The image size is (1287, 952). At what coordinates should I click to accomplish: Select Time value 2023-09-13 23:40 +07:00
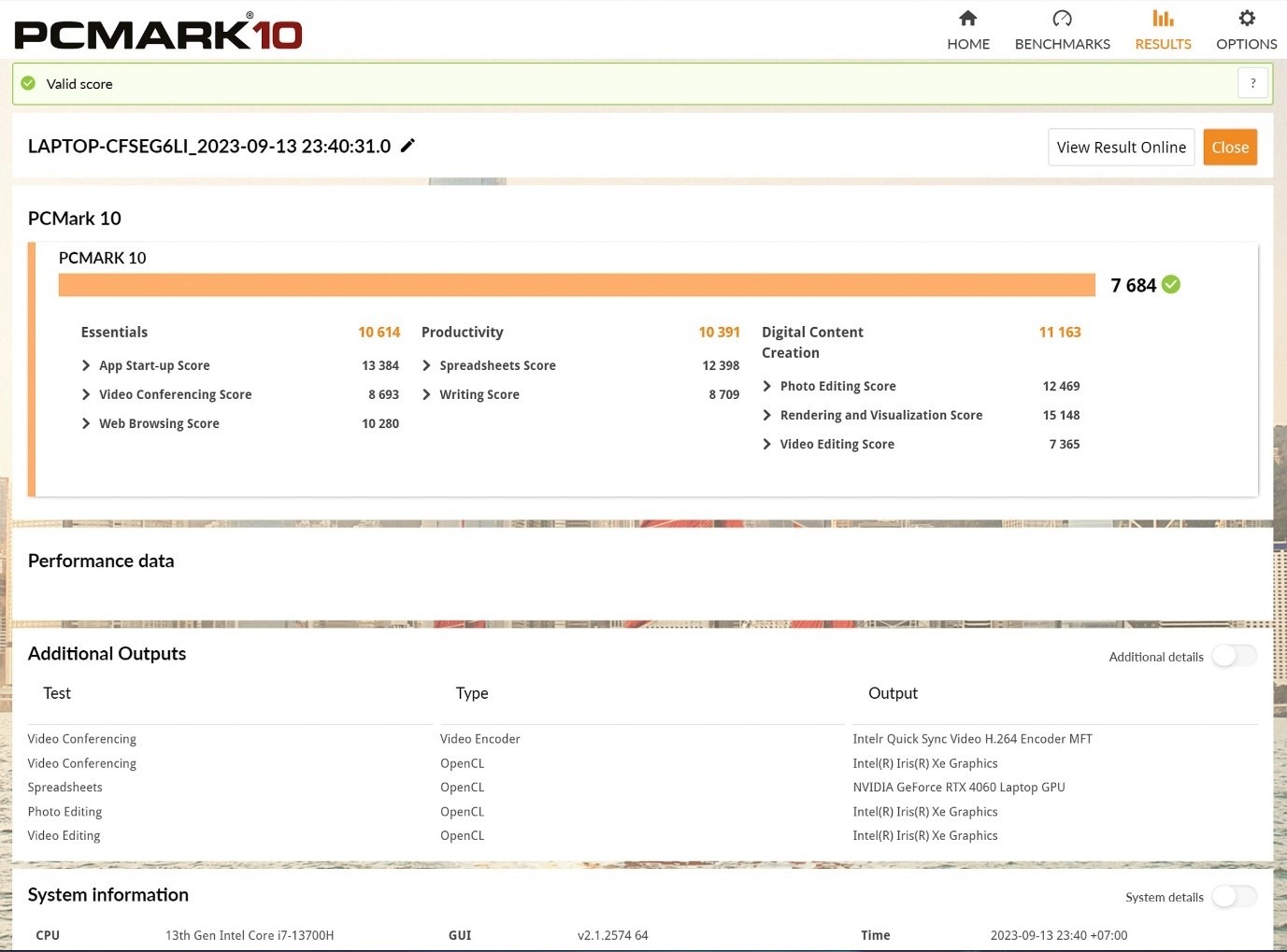[x=1059, y=935]
